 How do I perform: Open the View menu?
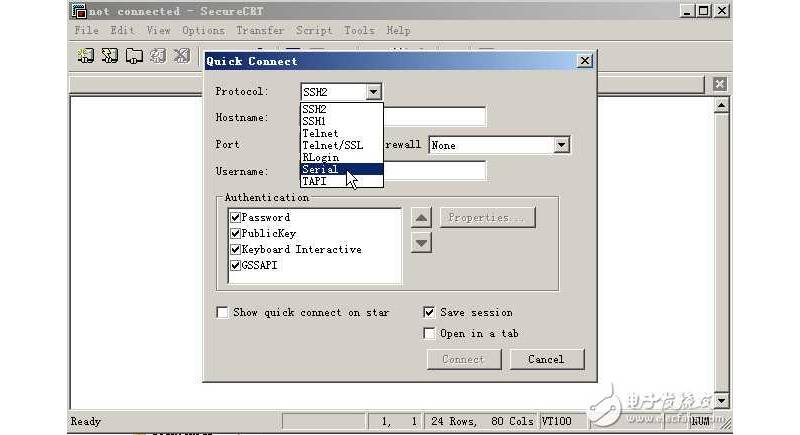click(158, 31)
